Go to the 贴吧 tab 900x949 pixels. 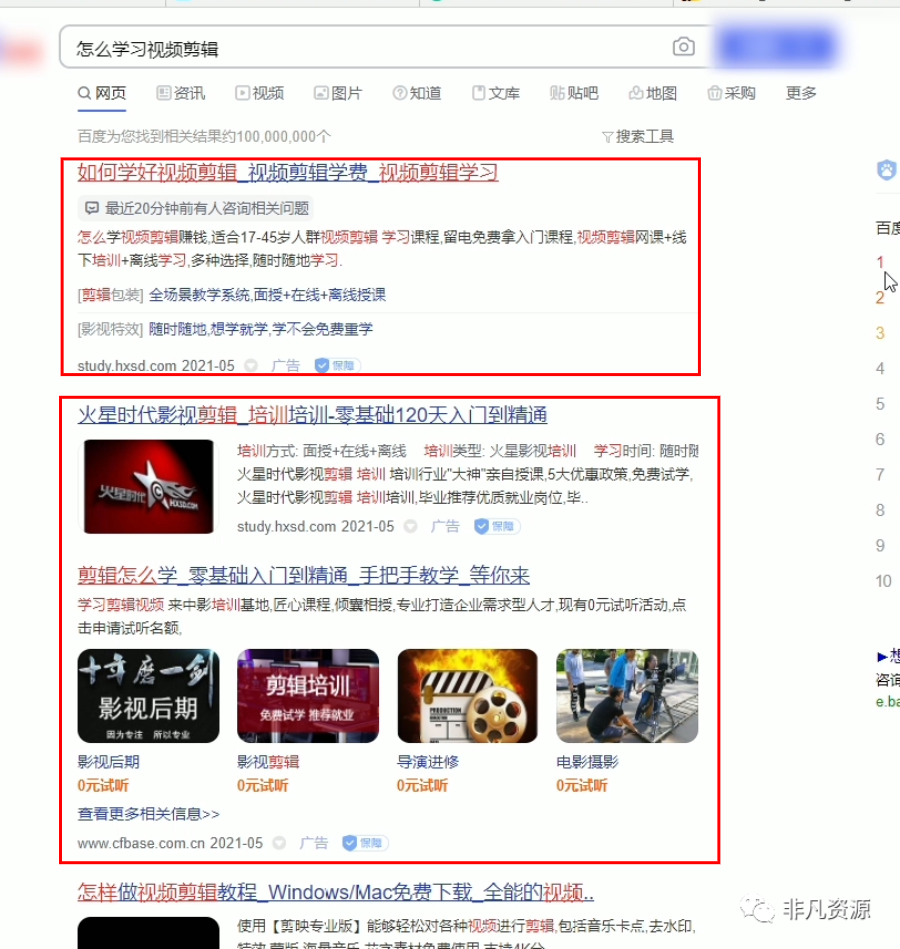tap(574, 93)
